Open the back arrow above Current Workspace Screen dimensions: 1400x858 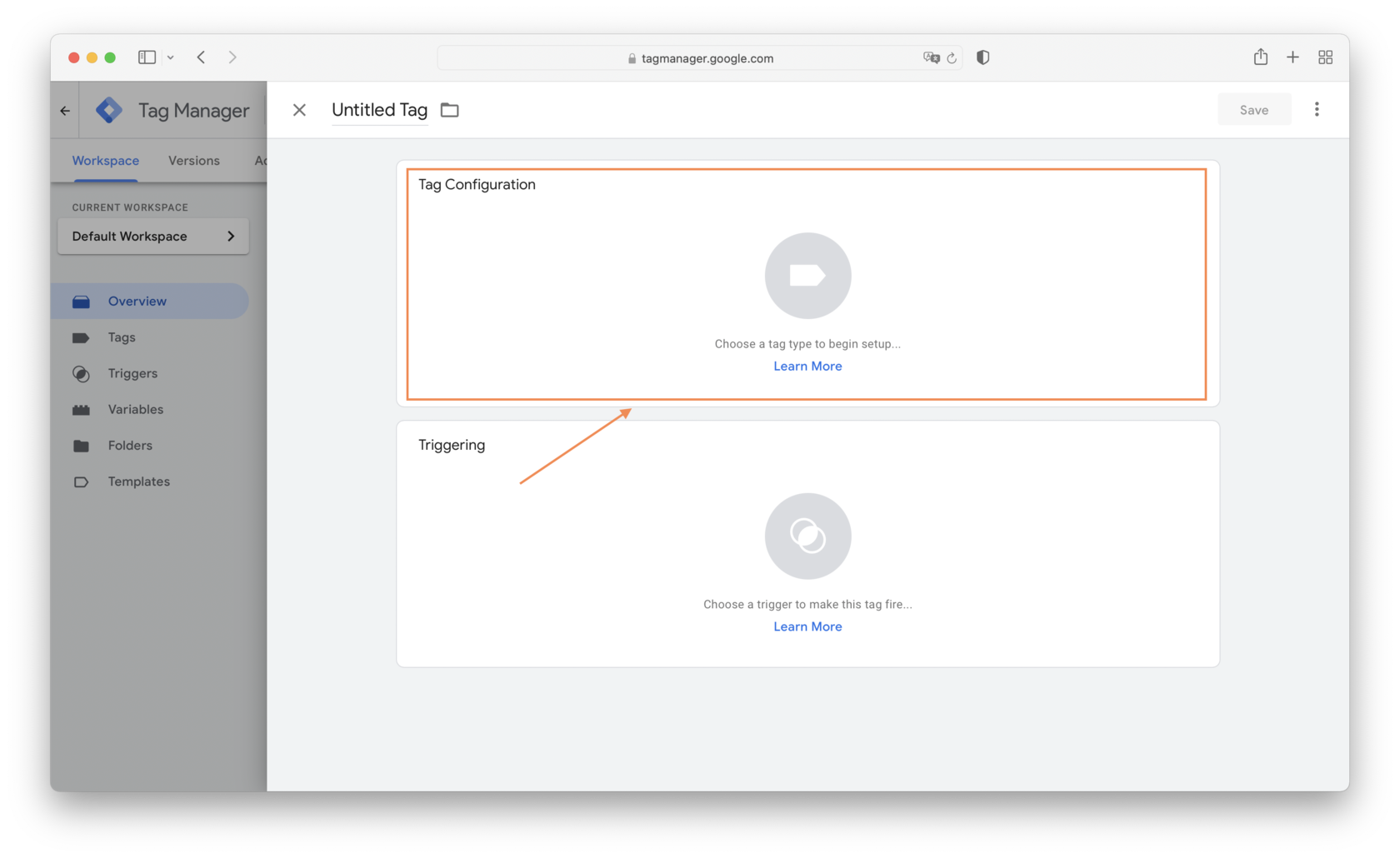click(x=64, y=109)
